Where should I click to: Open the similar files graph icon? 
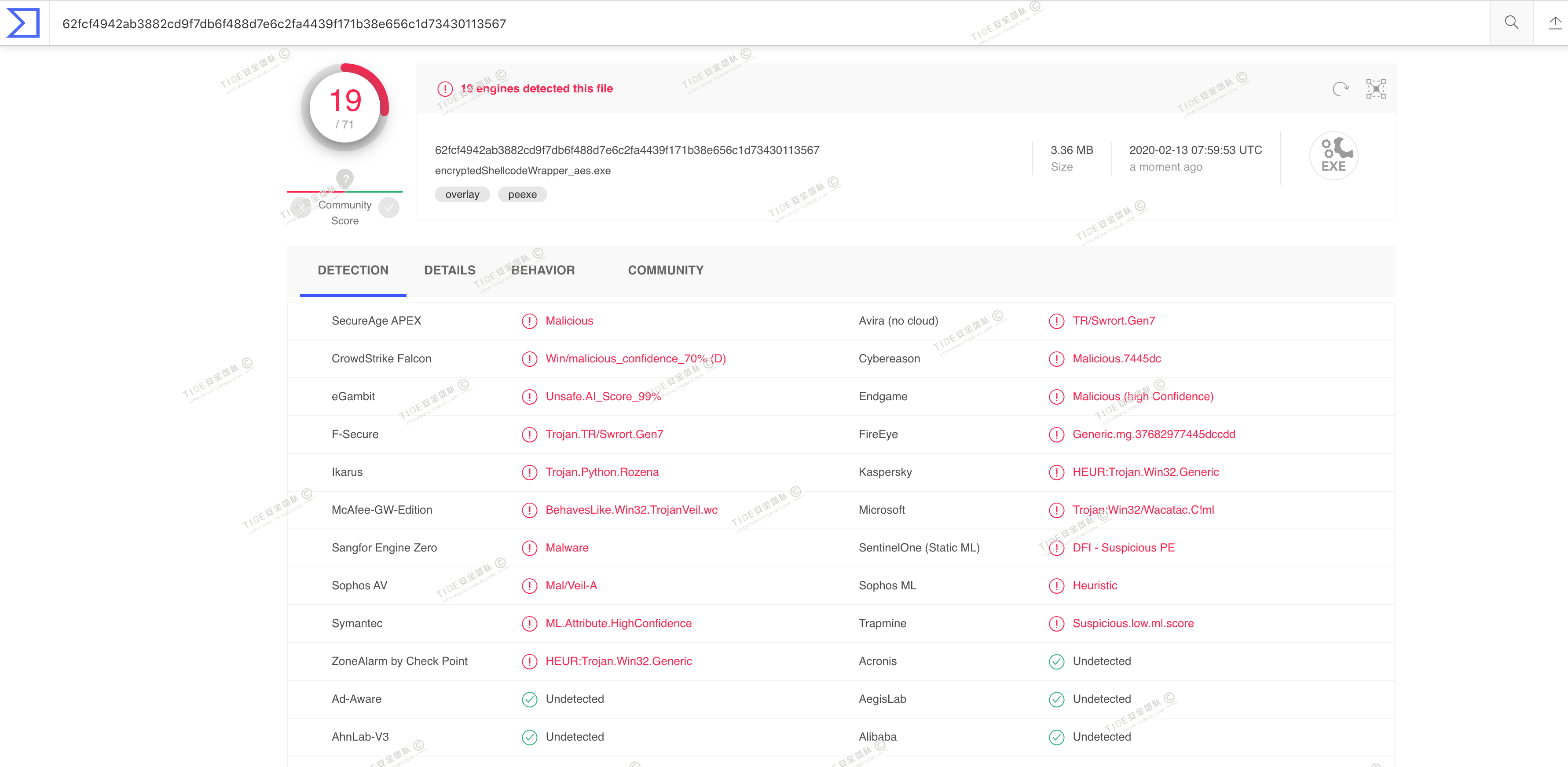[1376, 89]
